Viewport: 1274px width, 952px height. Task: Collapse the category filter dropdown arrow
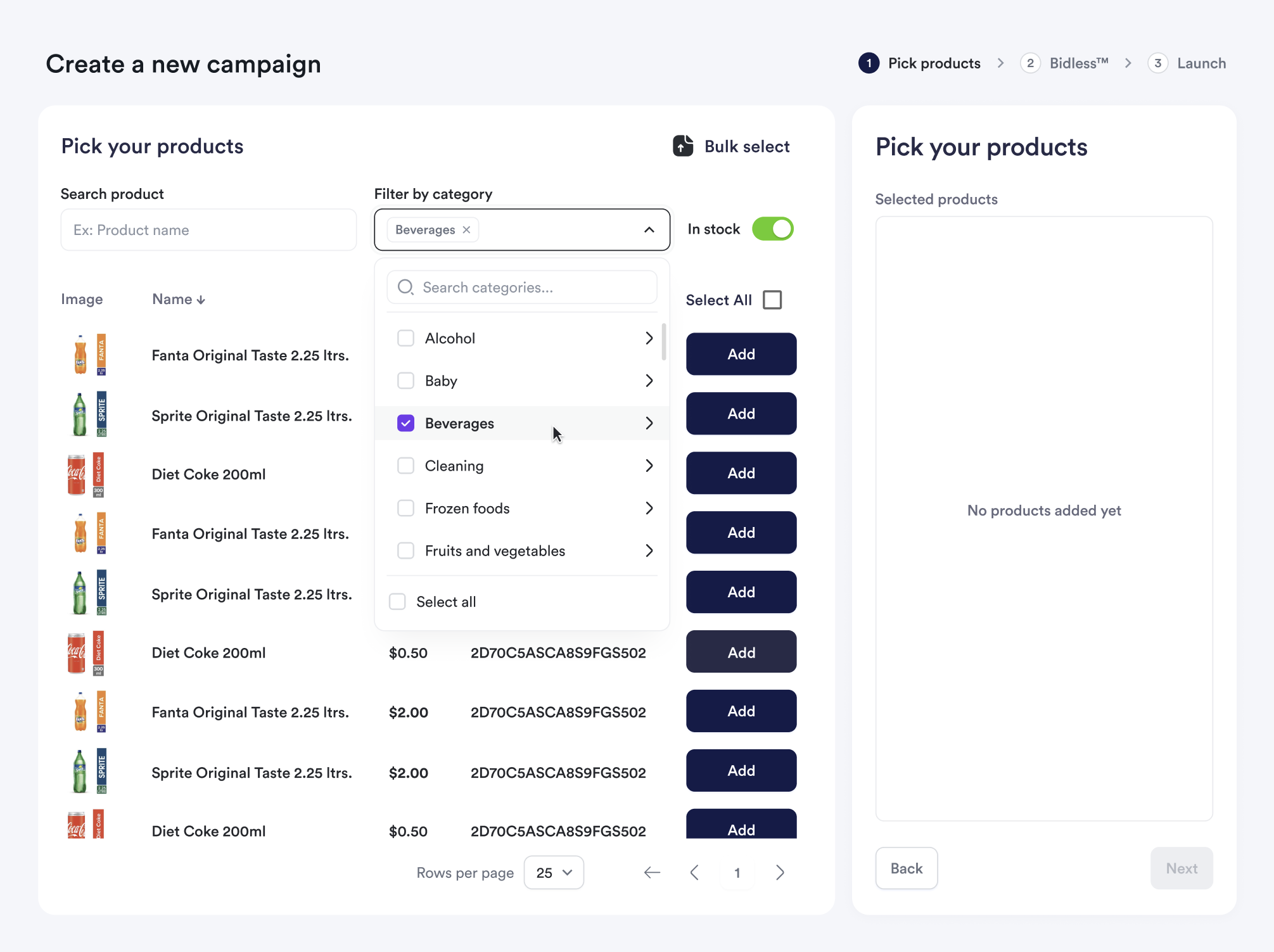pyautogui.click(x=649, y=230)
